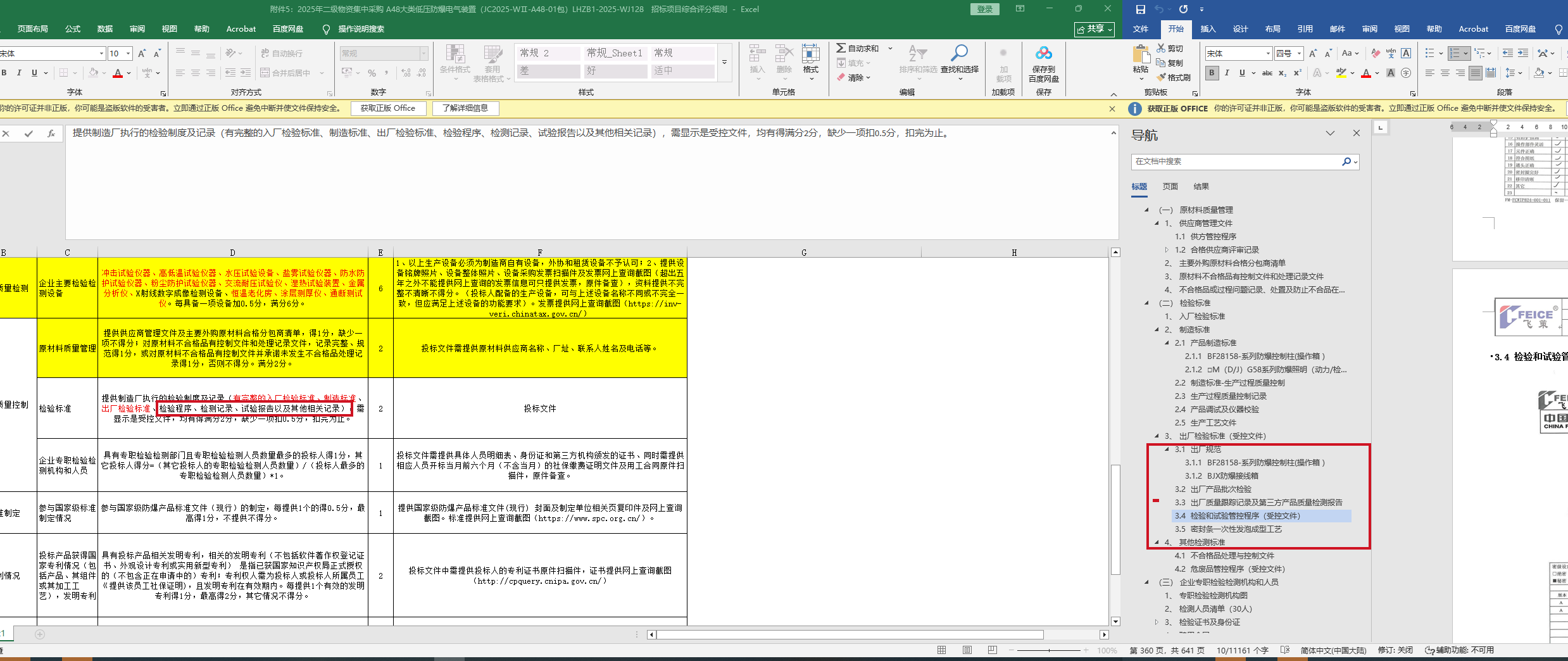The width and height of the screenshot is (1568, 661).
Task: Click the 了解详细信息 button in Excel
Action: click(465, 108)
